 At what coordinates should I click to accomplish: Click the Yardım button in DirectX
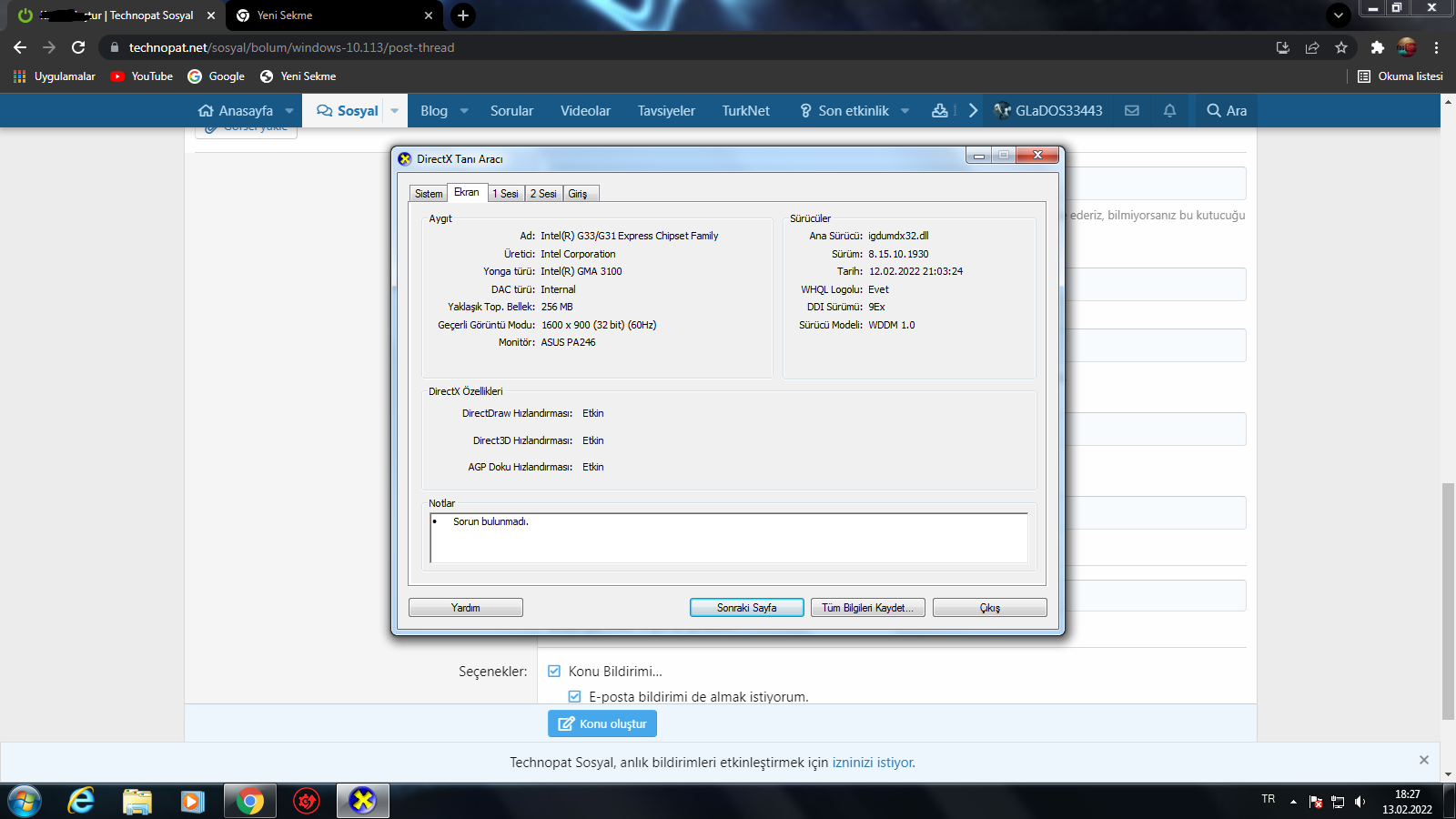point(466,608)
